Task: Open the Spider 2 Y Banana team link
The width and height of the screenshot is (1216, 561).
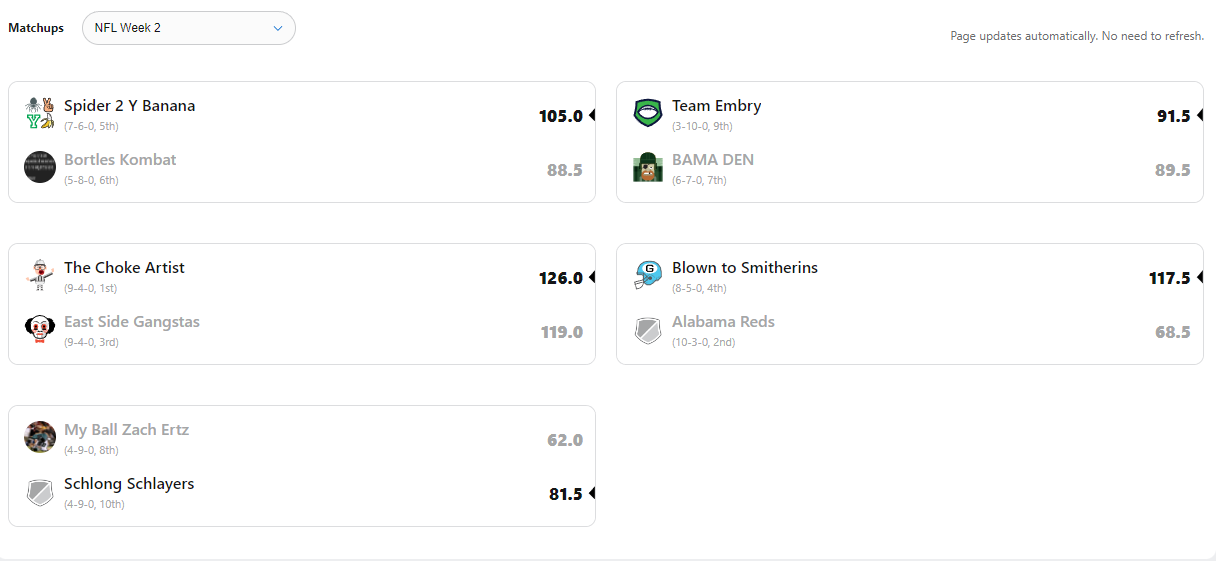Action: (130, 106)
